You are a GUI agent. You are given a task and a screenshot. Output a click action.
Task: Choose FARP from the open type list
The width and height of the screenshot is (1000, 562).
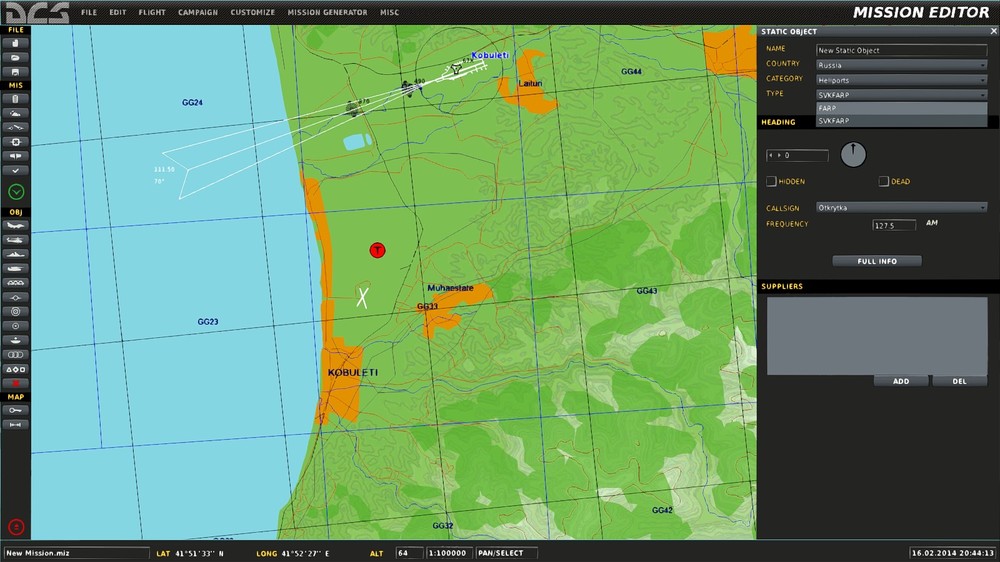click(901, 107)
